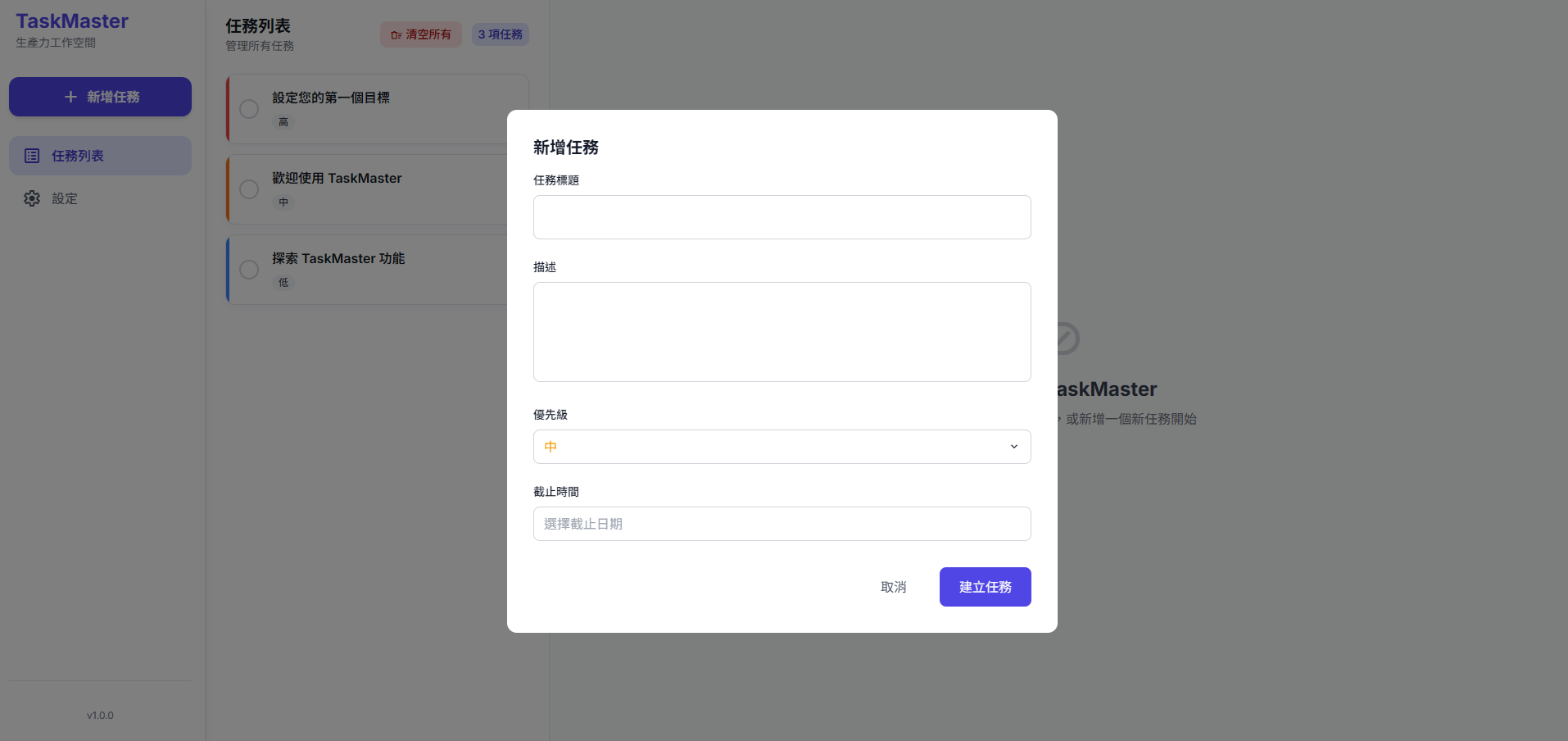
Task: Click the 3 項任務 count badge
Action: pos(500,34)
